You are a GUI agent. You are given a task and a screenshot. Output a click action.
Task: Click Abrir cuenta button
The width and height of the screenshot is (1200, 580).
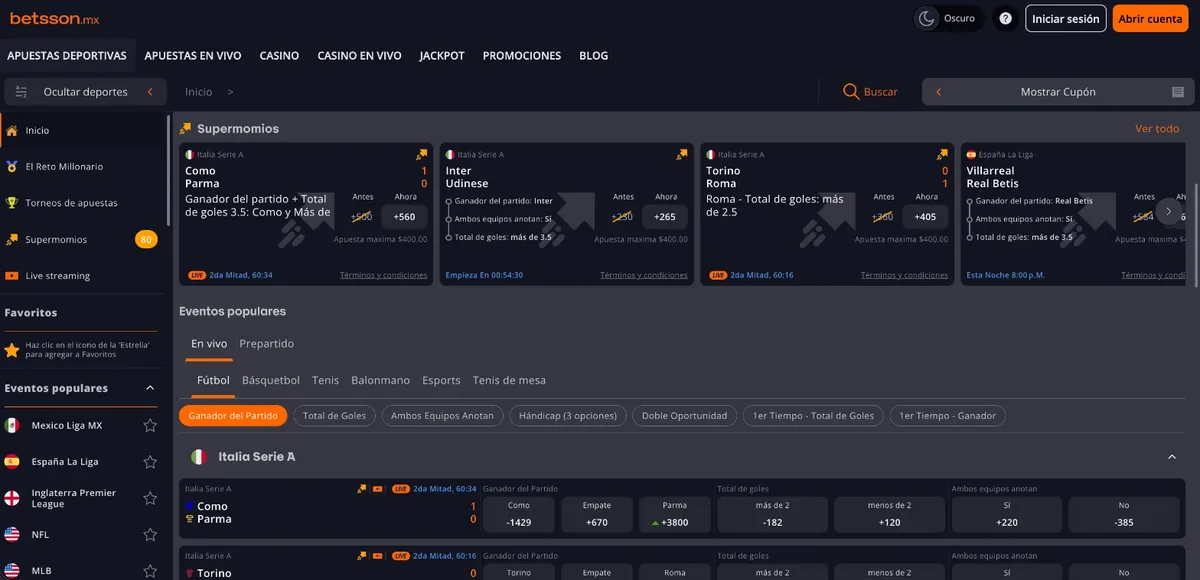coord(1150,19)
